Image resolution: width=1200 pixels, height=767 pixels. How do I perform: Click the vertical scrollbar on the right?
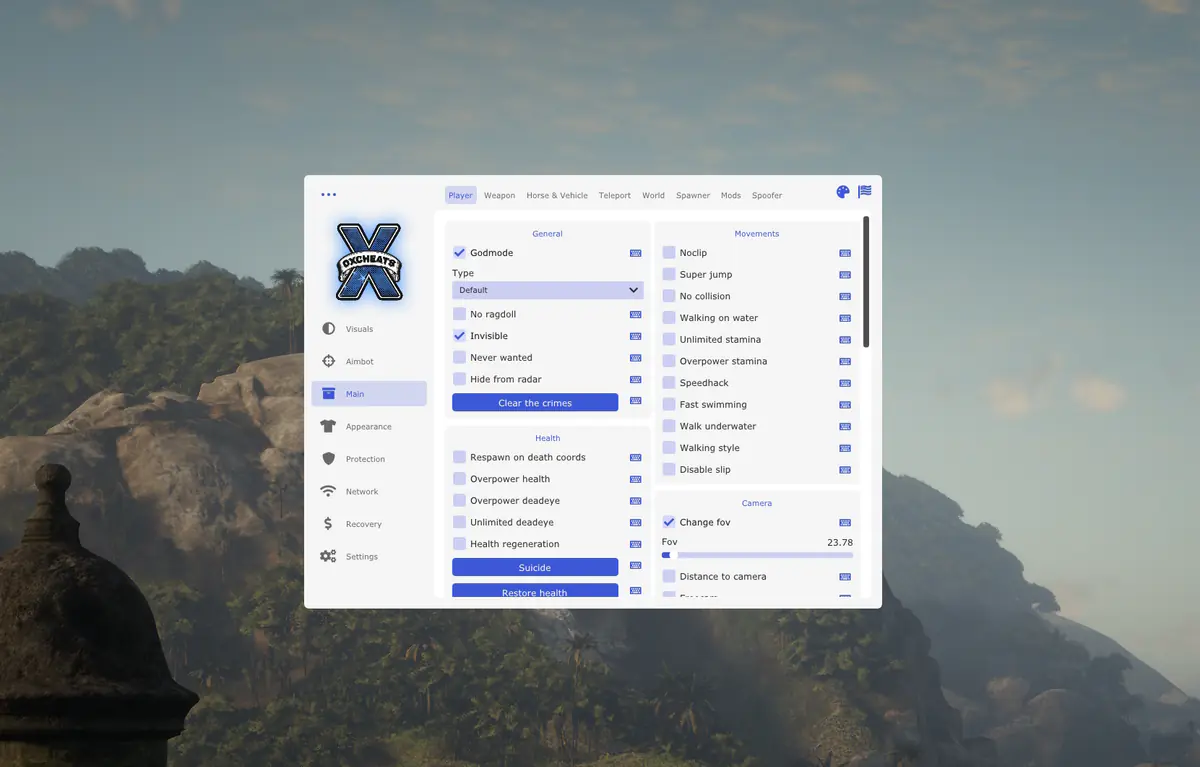point(866,282)
